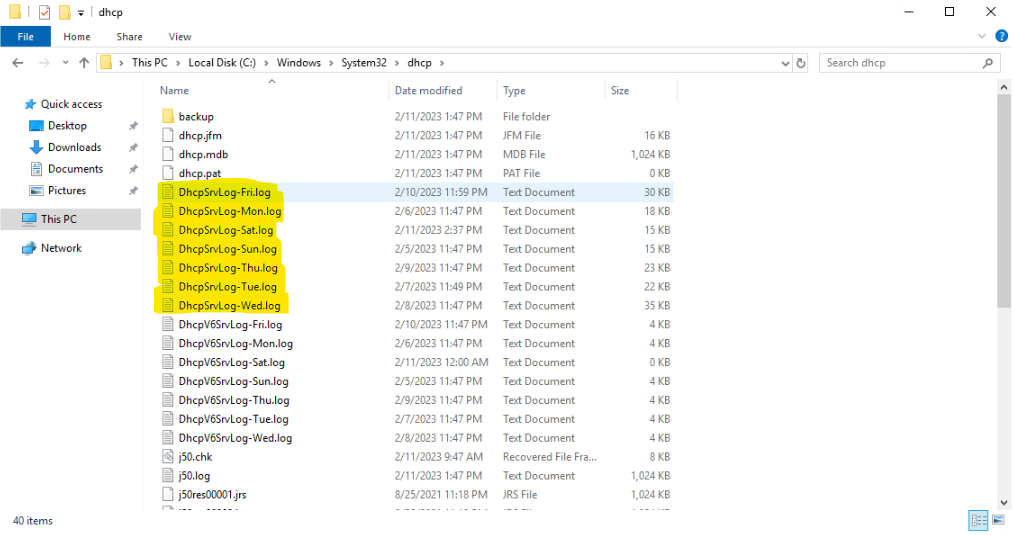Select the dhcp.jfm file icon

168,135
